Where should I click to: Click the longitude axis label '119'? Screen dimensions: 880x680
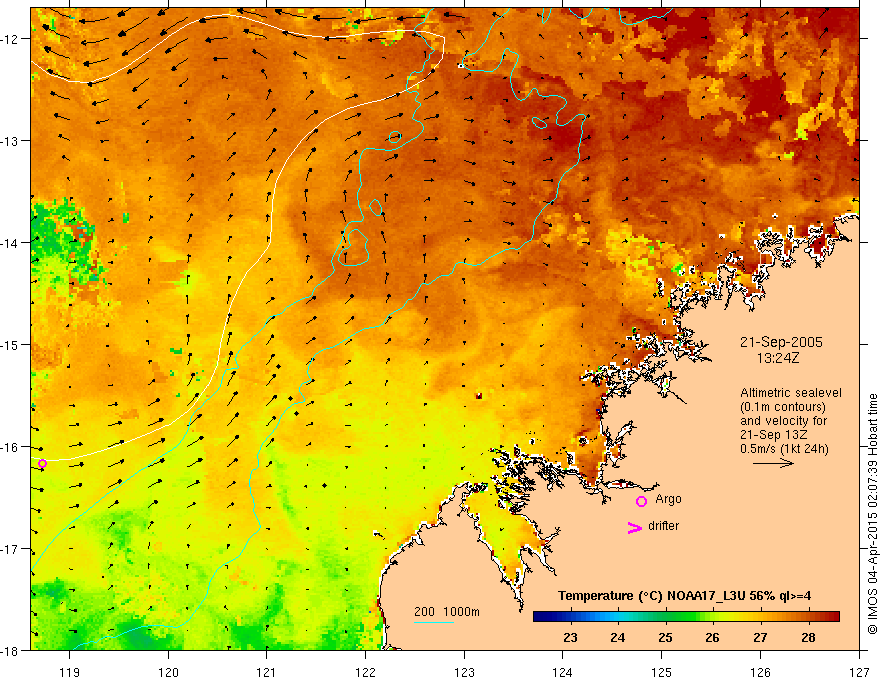pyautogui.click(x=70, y=672)
